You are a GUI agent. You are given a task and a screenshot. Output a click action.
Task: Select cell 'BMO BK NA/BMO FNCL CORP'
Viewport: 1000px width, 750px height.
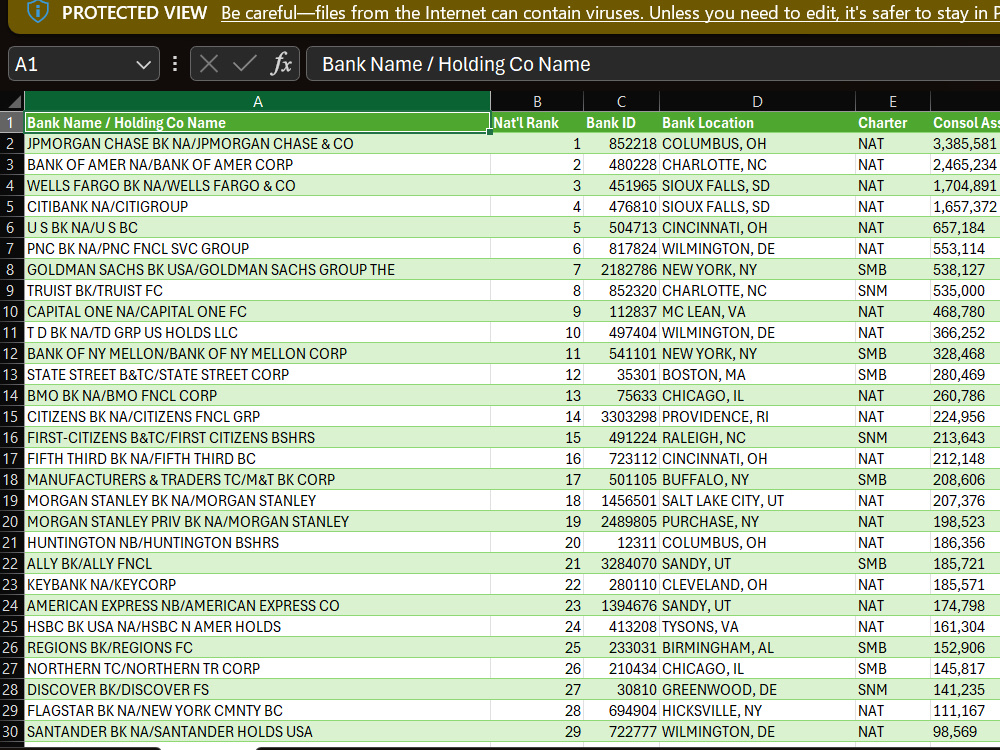point(258,395)
